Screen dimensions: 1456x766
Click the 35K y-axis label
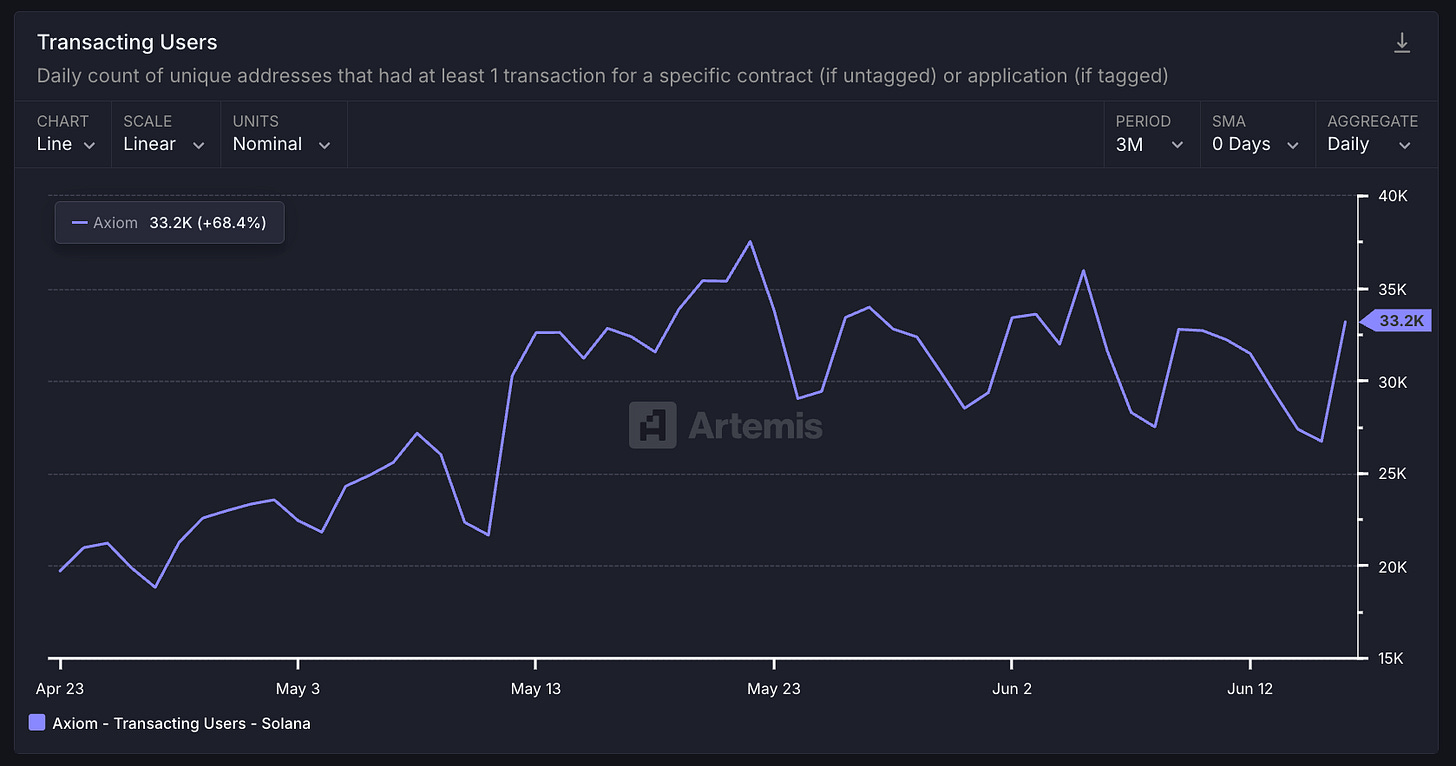coord(1392,290)
